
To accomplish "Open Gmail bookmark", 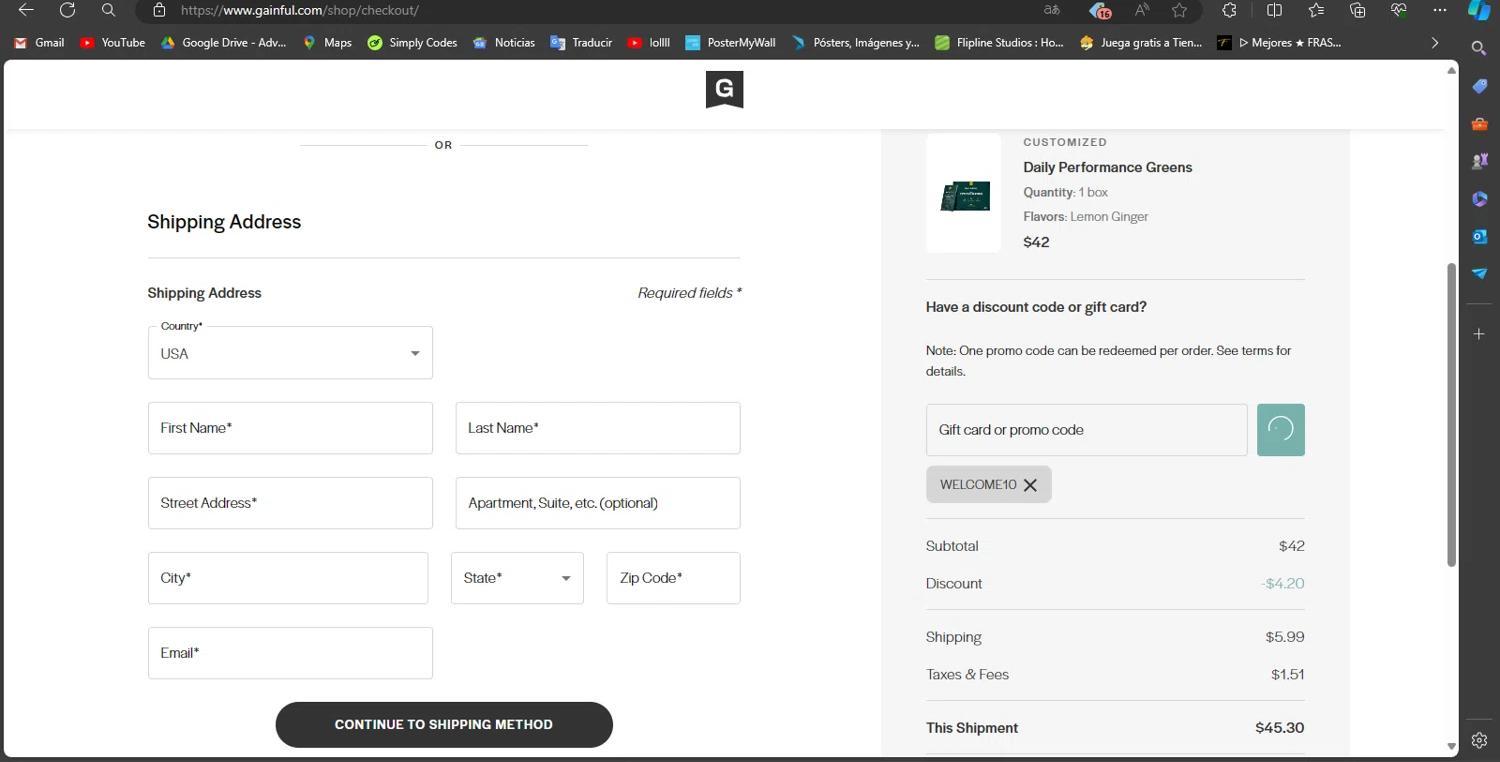I will click(39, 43).
